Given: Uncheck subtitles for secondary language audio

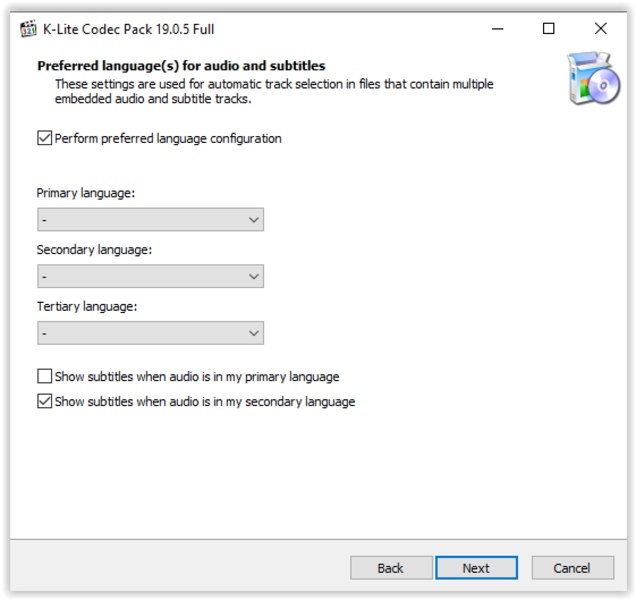Looking at the screenshot, I should pyautogui.click(x=45, y=402).
